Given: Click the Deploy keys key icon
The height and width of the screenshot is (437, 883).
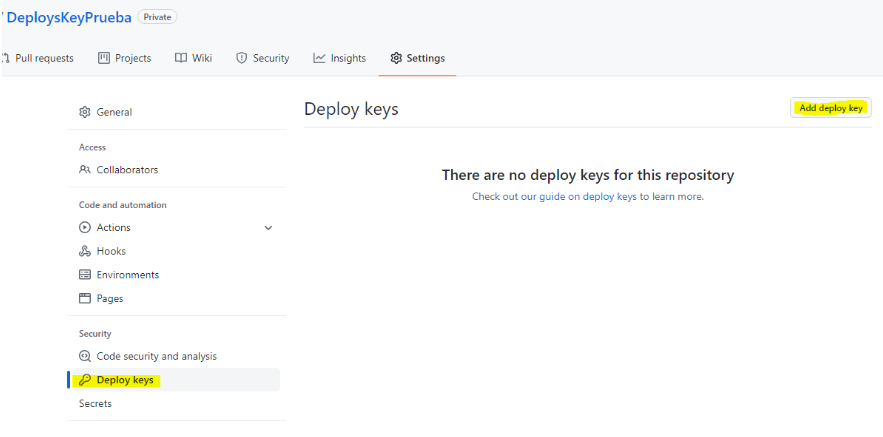Looking at the screenshot, I should pyautogui.click(x=84, y=380).
